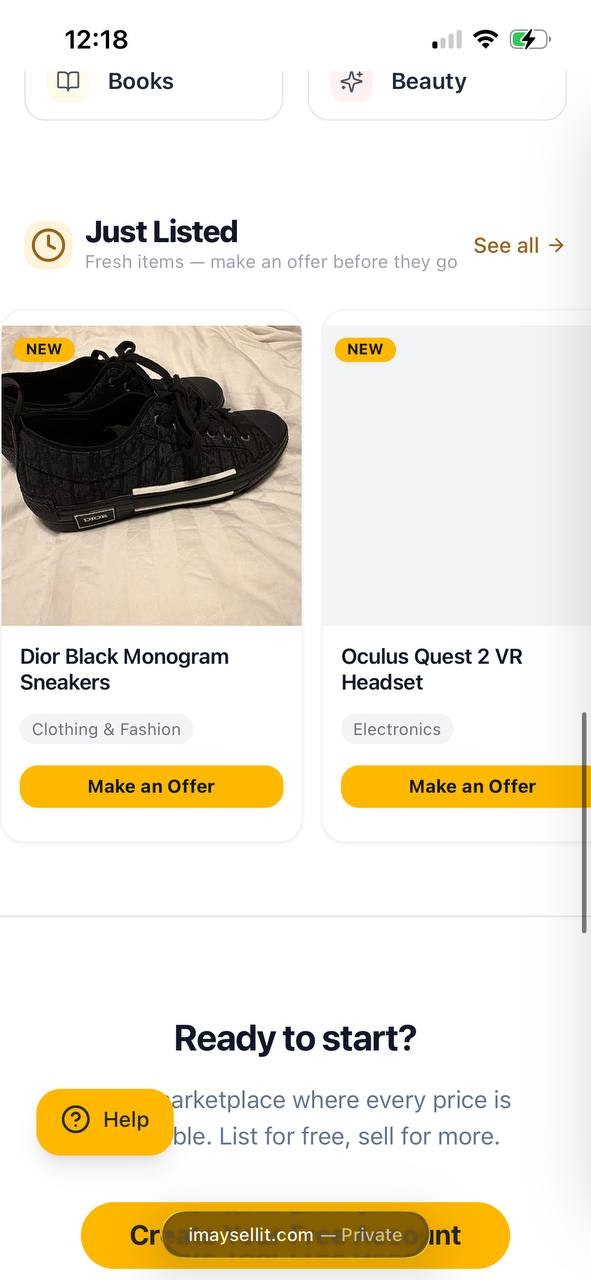Tap the battery charging status icon

529,40
